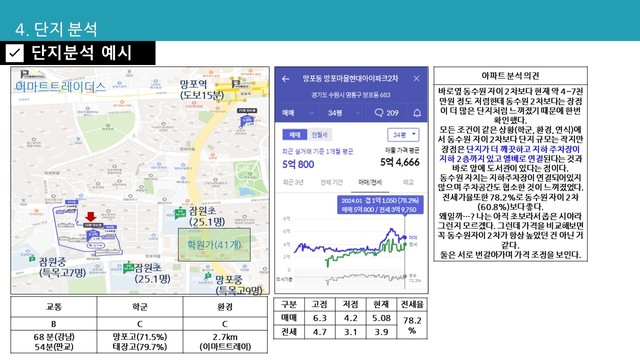
Task: Select the 매매/전세 chart tab
Action: 370,182
